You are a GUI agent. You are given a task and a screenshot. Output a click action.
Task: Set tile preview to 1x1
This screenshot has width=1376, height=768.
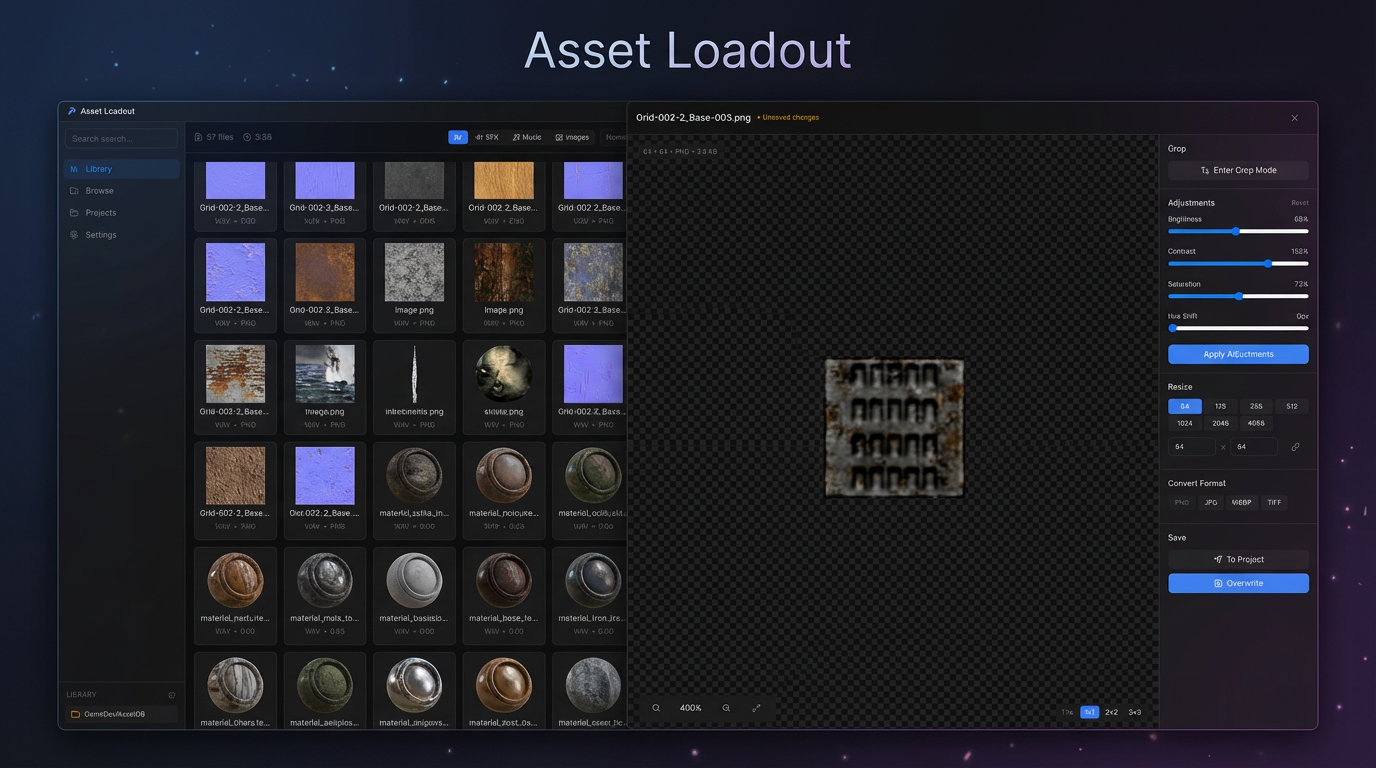click(1089, 712)
